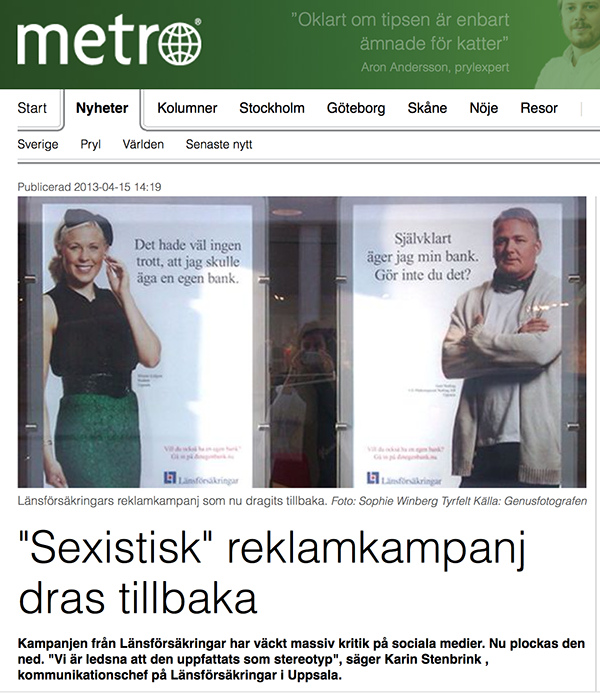
Task: Open the Skåne section
Action: click(x=427, y=108)
